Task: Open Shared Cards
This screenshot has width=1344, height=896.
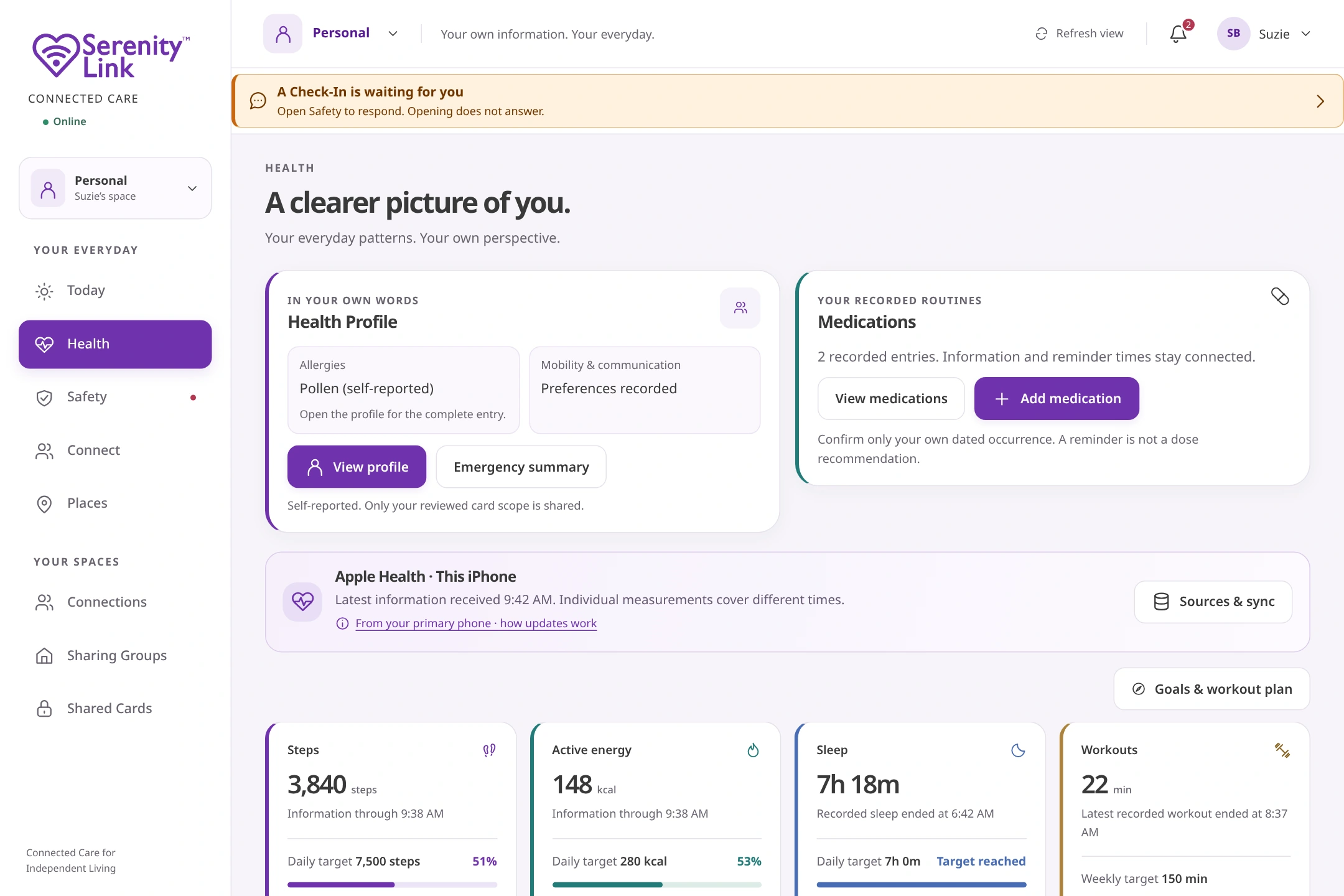Action: [115, 709]
